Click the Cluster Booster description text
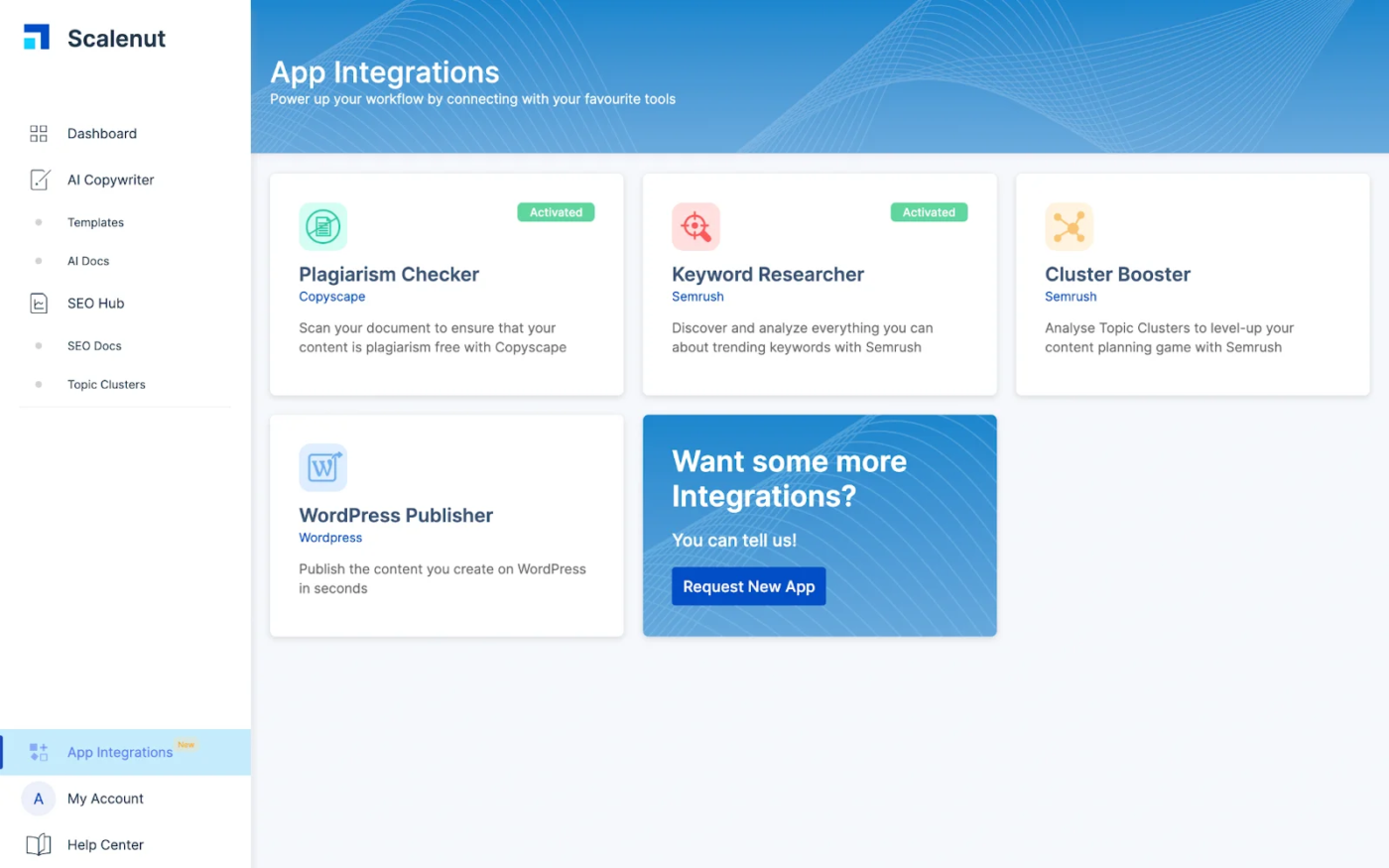The width and height of the screenshot is (1389, 868). point(1169,337)
